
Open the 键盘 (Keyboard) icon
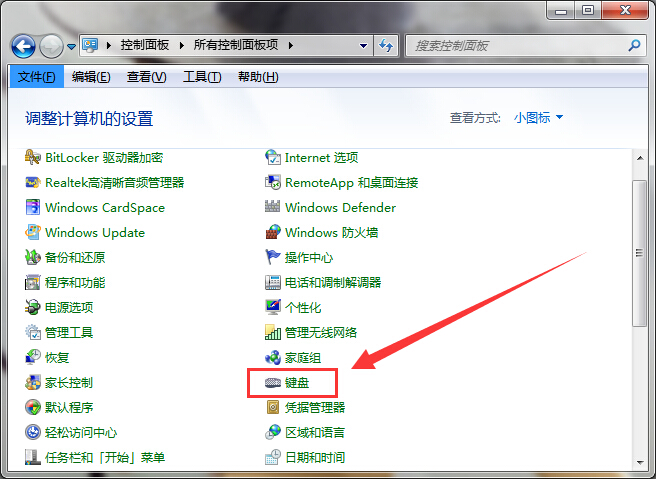pyautogui.click(x=274, y=382)
